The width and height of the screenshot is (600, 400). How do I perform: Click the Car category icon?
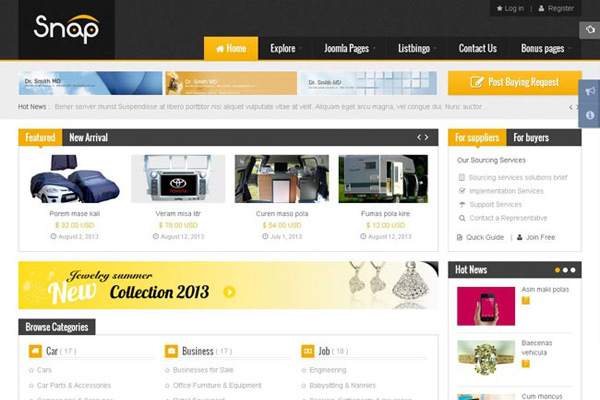35,351
